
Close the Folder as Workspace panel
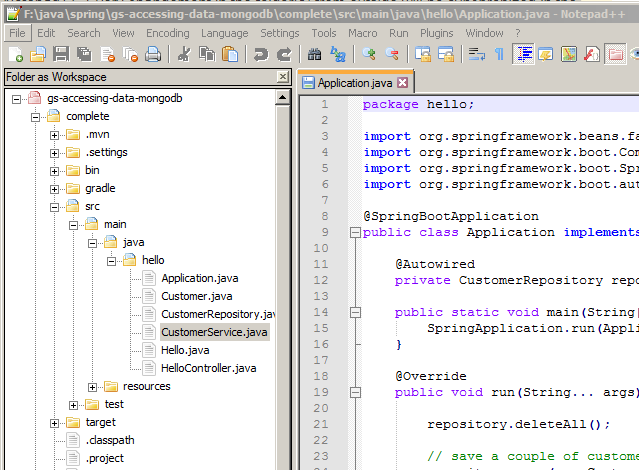283,77
